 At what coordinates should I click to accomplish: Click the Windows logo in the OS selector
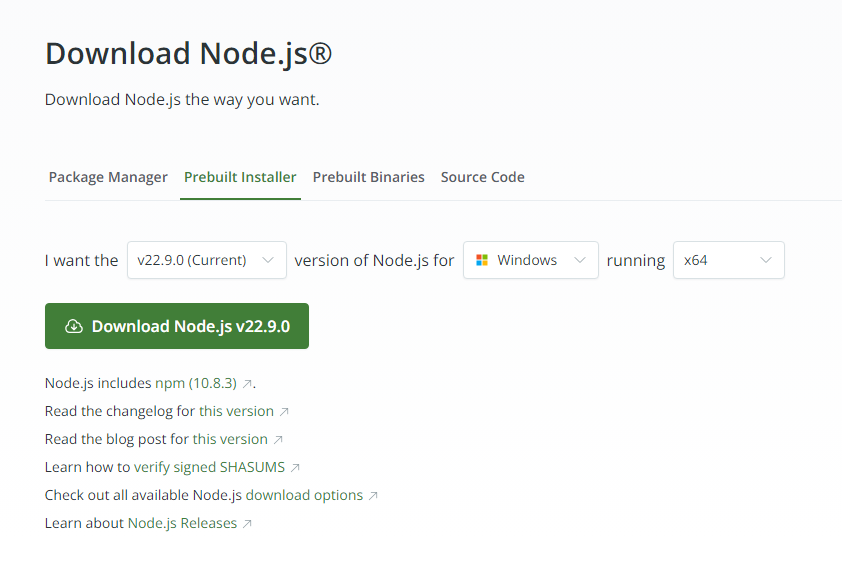(x=481, y=260)
